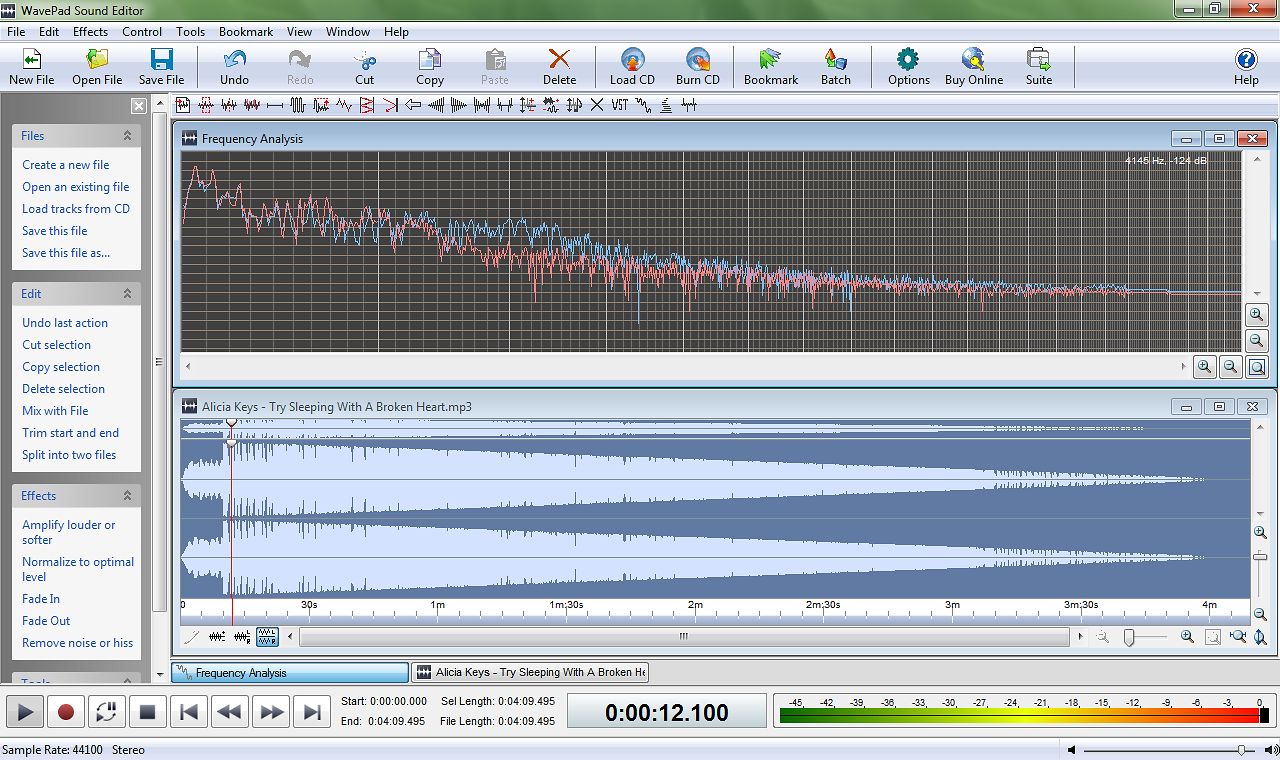Click the Save File toolbar icon
The width and height of the screenshot is (1280, 760).
[x=160, y=64]
